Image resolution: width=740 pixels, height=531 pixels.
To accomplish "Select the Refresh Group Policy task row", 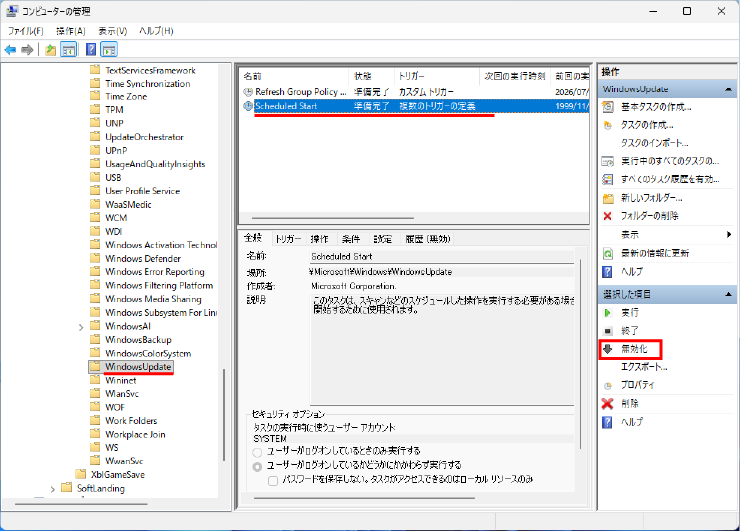I will [x=415, y=92].
